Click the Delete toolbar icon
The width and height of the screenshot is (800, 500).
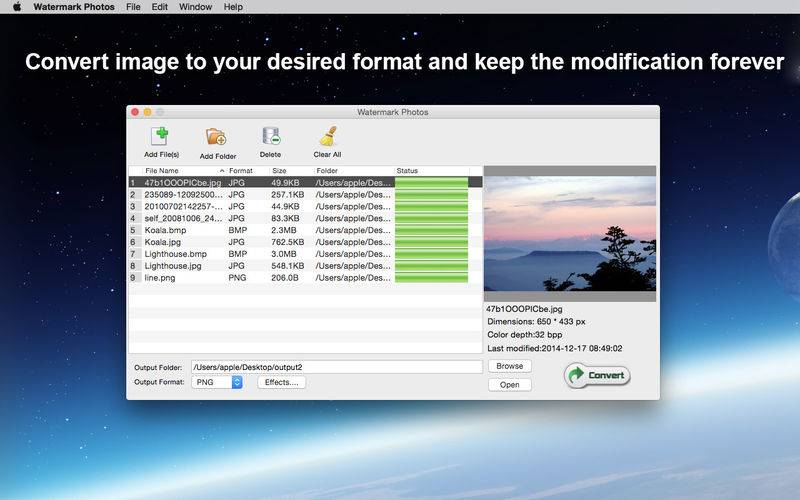tap(271, 136)
